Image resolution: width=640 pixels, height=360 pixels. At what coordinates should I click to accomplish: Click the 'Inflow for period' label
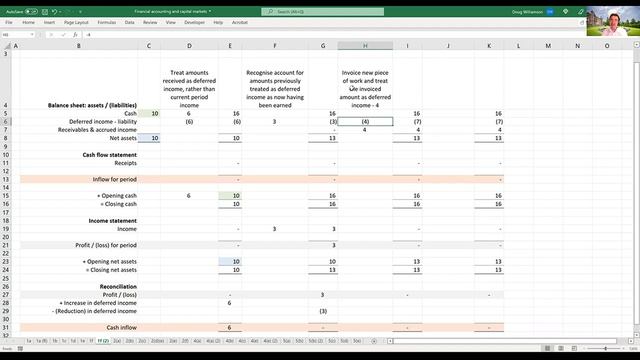(x=115, y=179)
